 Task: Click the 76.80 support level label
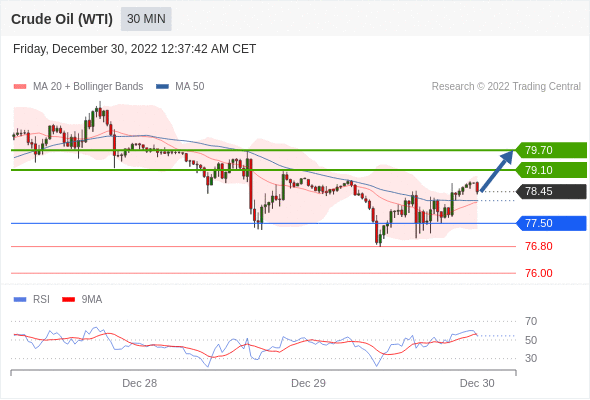539,246
